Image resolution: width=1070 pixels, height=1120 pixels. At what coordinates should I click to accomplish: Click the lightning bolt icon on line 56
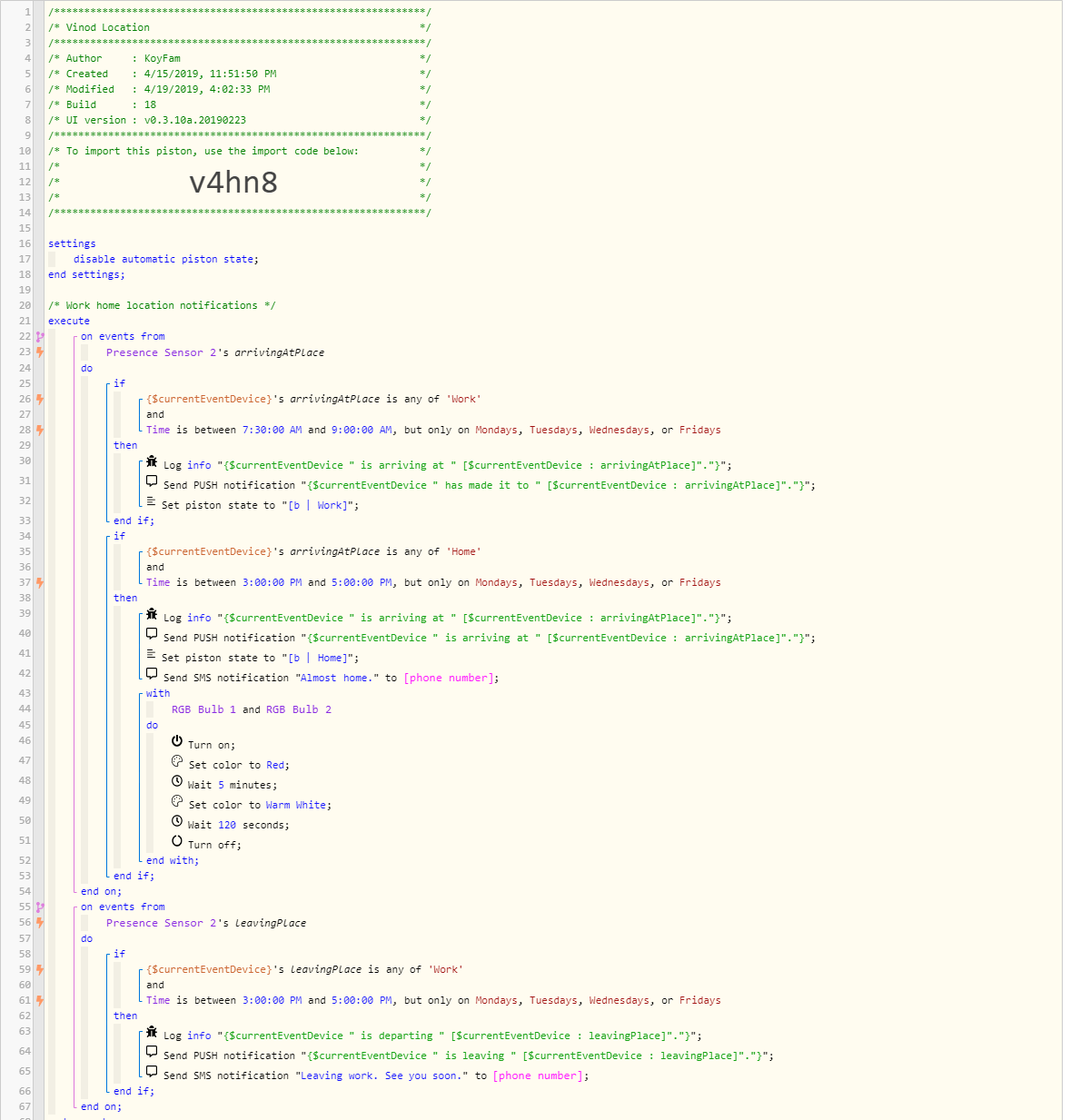(40, 922)
